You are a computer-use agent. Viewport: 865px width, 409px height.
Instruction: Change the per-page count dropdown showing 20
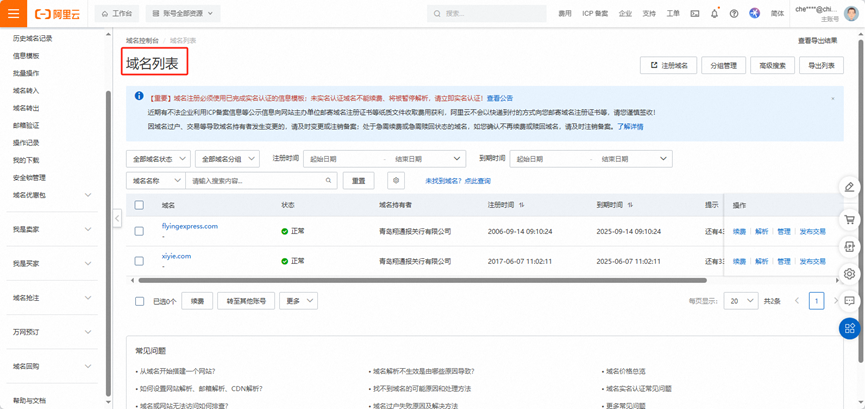tap(741, 301)
